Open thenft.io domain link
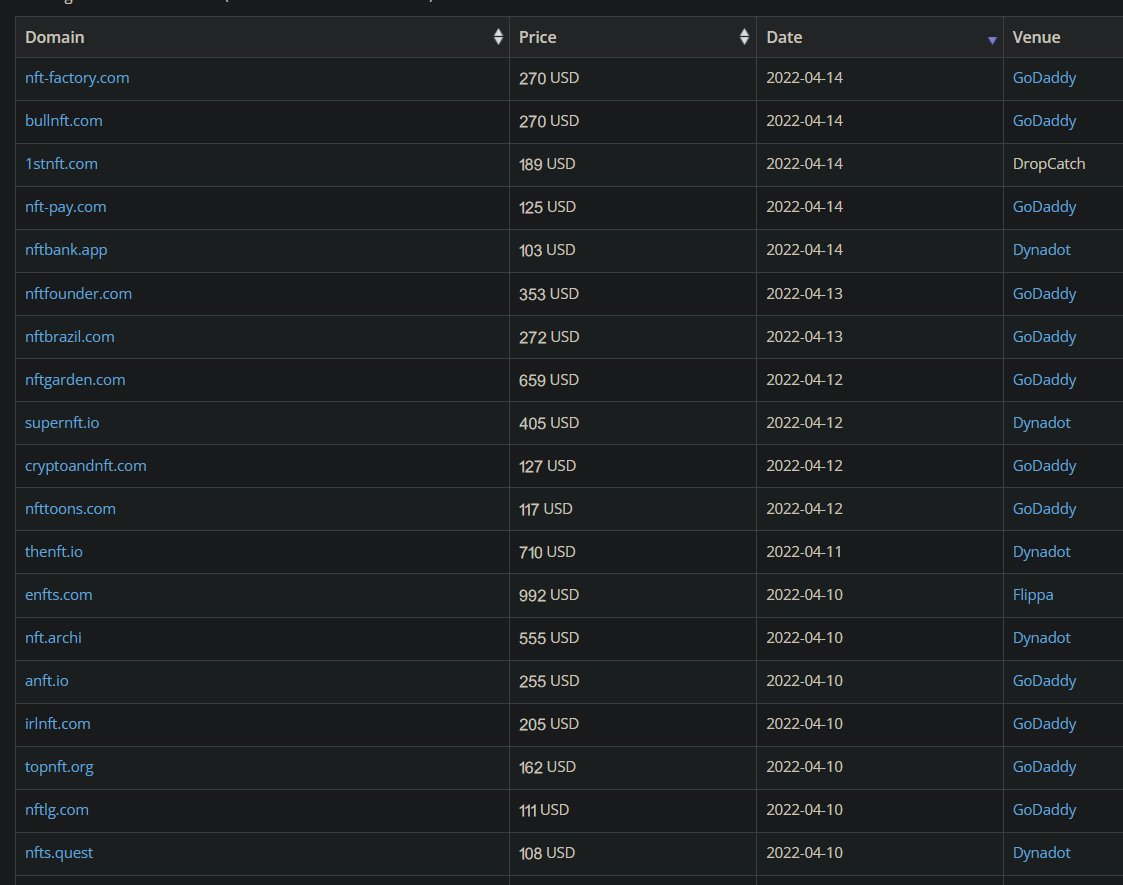Viewport: 1123px width, 885px height. pos(54,551)
